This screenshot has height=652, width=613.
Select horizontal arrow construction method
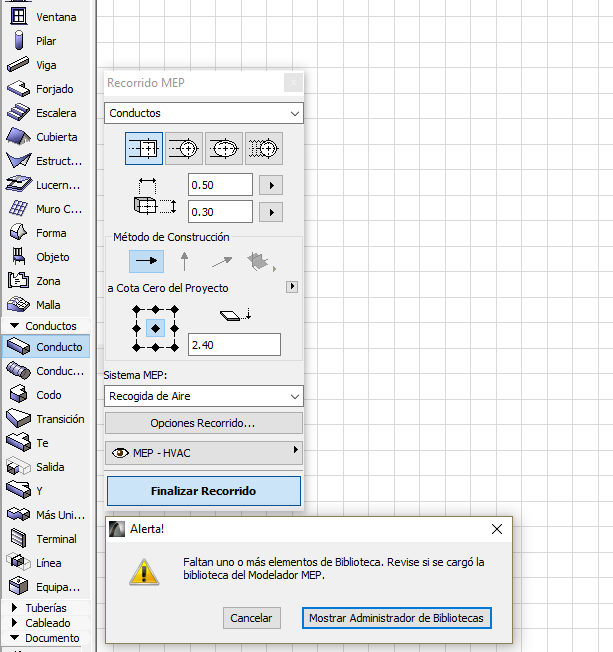pyautogui.click(x=146, y=261)
